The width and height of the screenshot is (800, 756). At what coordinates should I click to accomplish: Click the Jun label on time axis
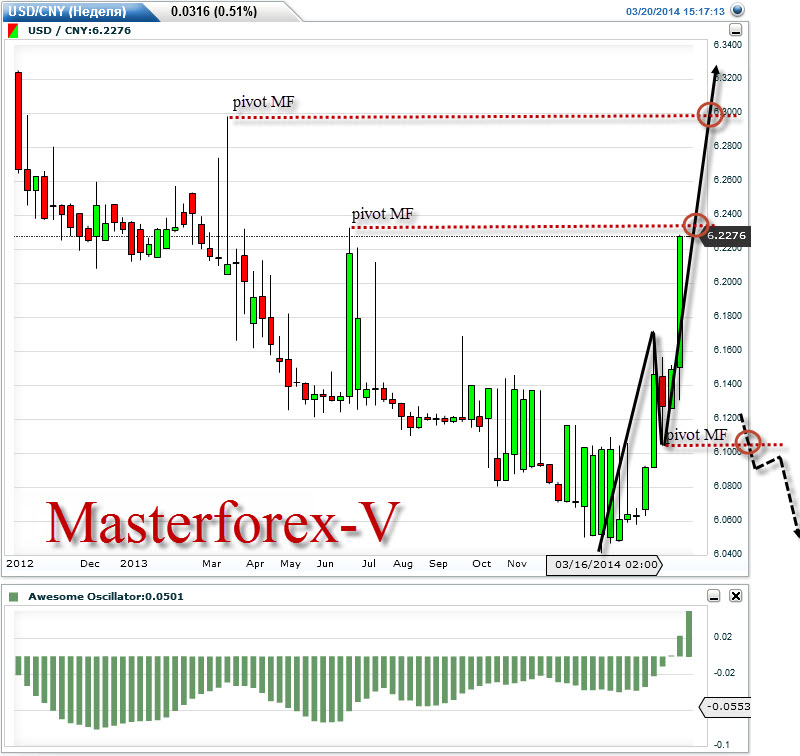click(325, 564)
